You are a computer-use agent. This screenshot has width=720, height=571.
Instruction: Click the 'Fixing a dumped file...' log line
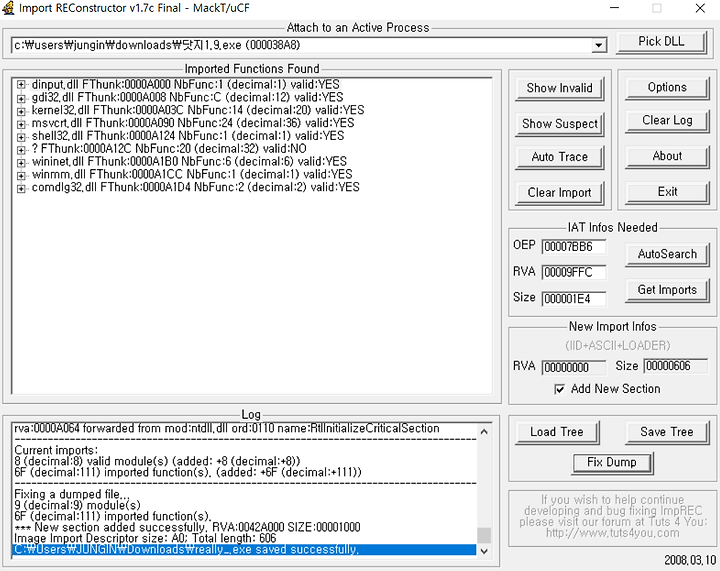72,495
